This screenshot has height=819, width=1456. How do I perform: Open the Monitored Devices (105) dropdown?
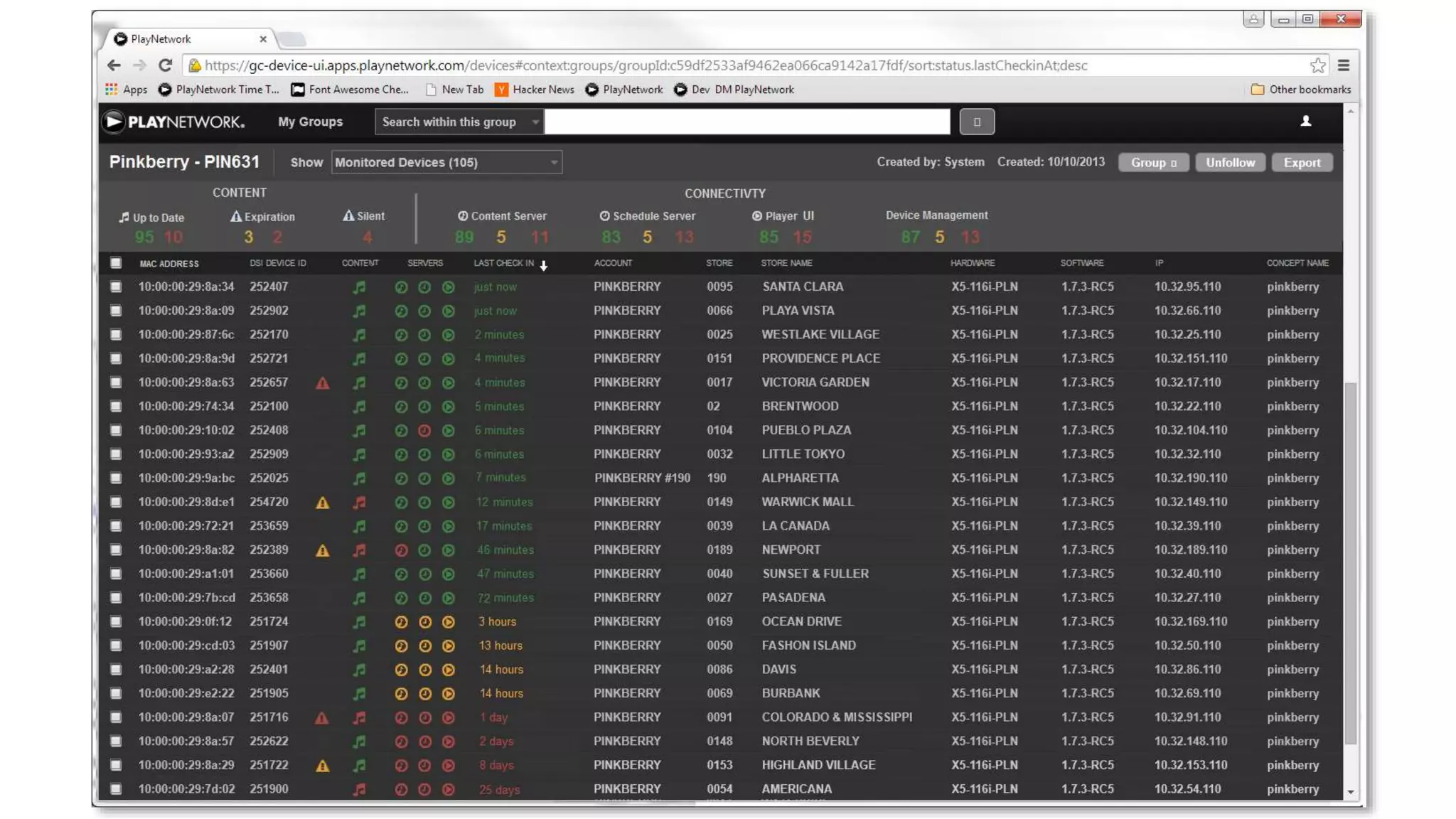446,163
